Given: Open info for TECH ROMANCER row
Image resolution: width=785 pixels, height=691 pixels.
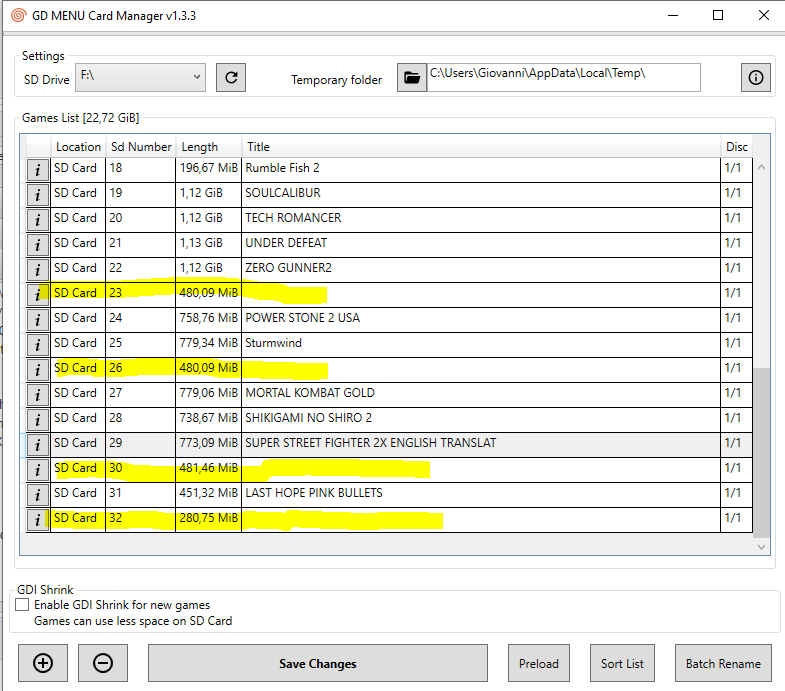Looking at the screenshot, I should [38, 220].
